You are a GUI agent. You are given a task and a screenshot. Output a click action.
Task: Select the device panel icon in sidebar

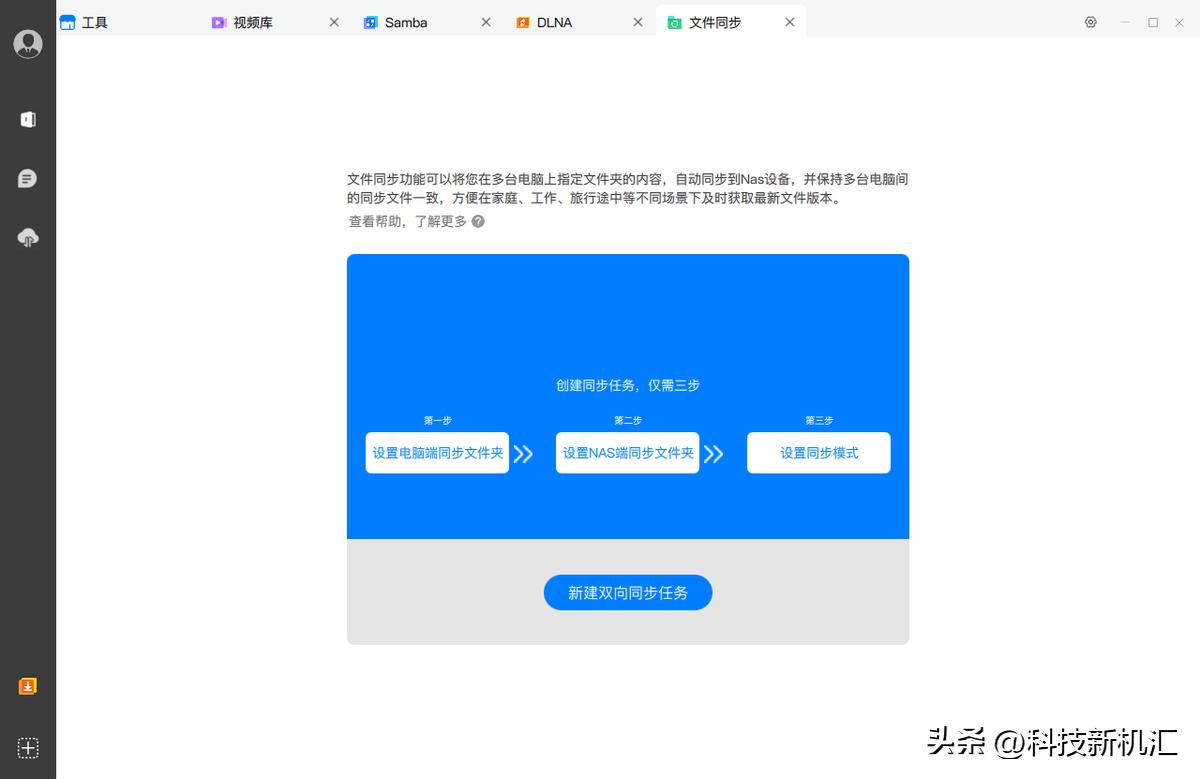pos(28,118)
